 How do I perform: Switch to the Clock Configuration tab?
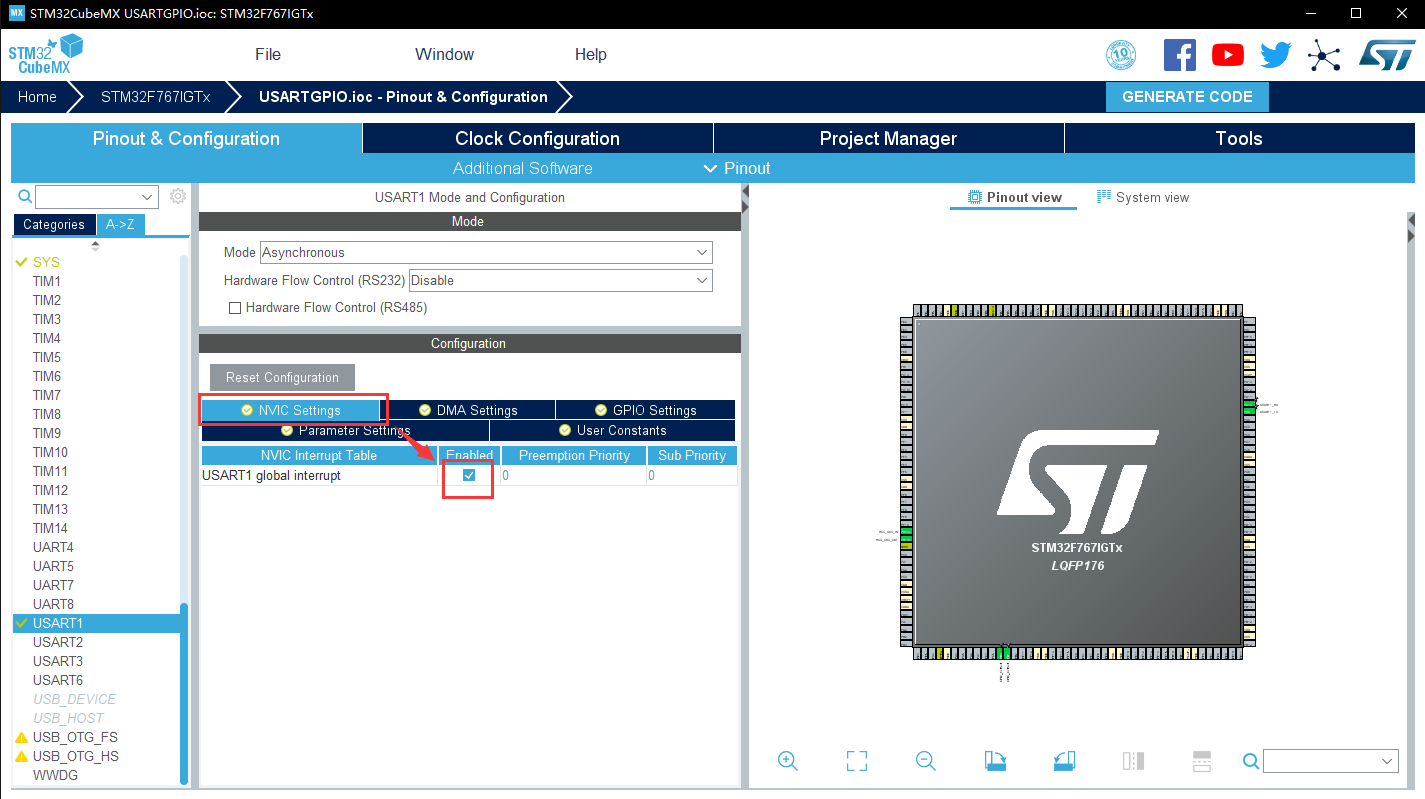(x=537, y=138)
